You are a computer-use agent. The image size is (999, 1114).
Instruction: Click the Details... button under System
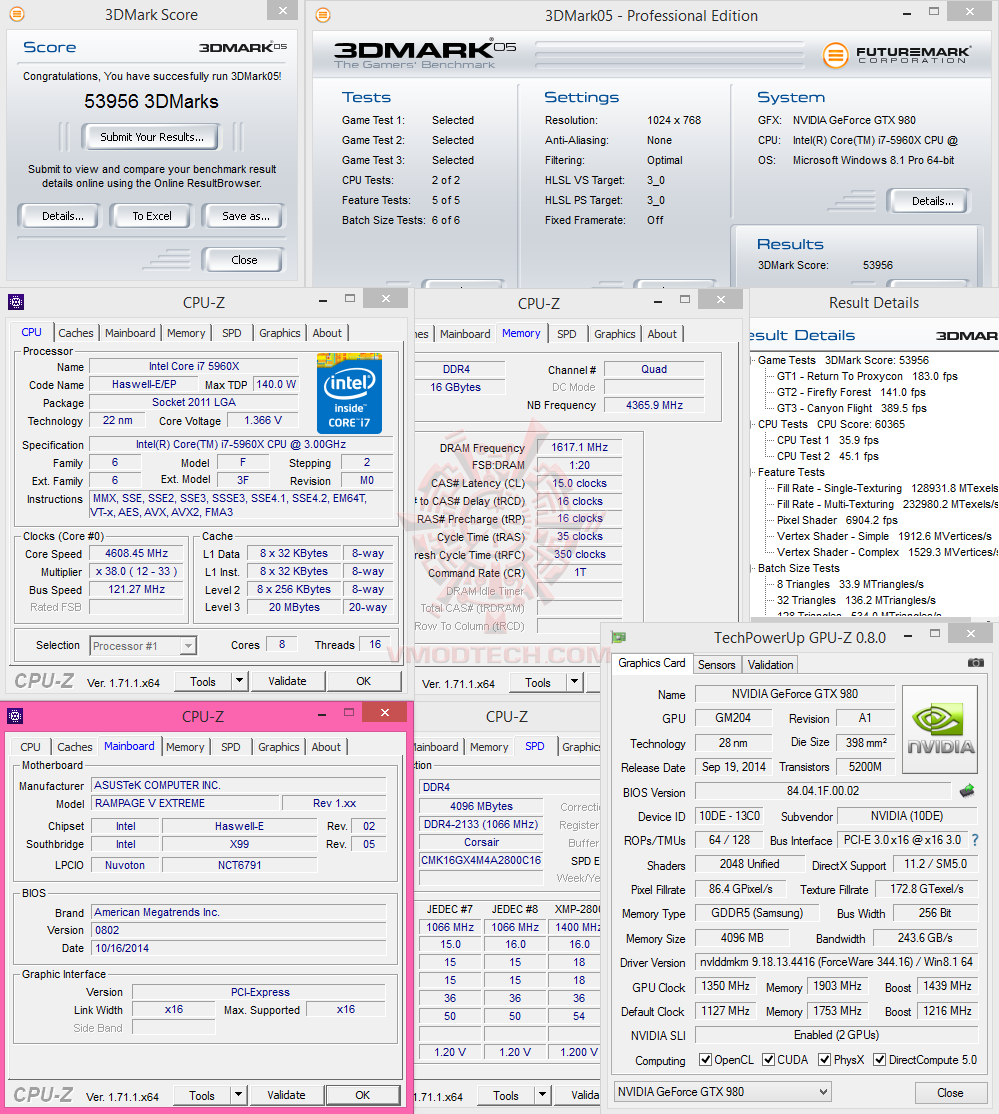click(x=930, y=201)
